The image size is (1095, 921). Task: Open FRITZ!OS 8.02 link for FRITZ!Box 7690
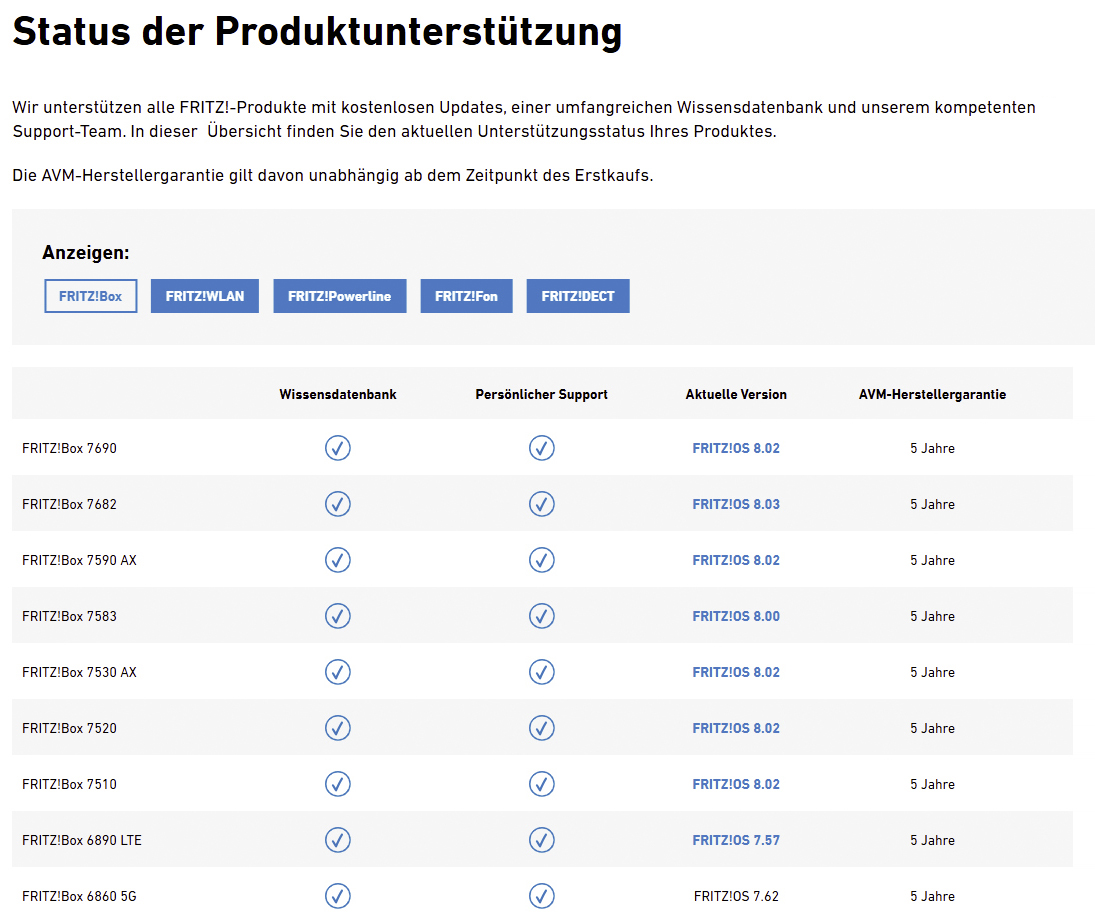(736, 448)
